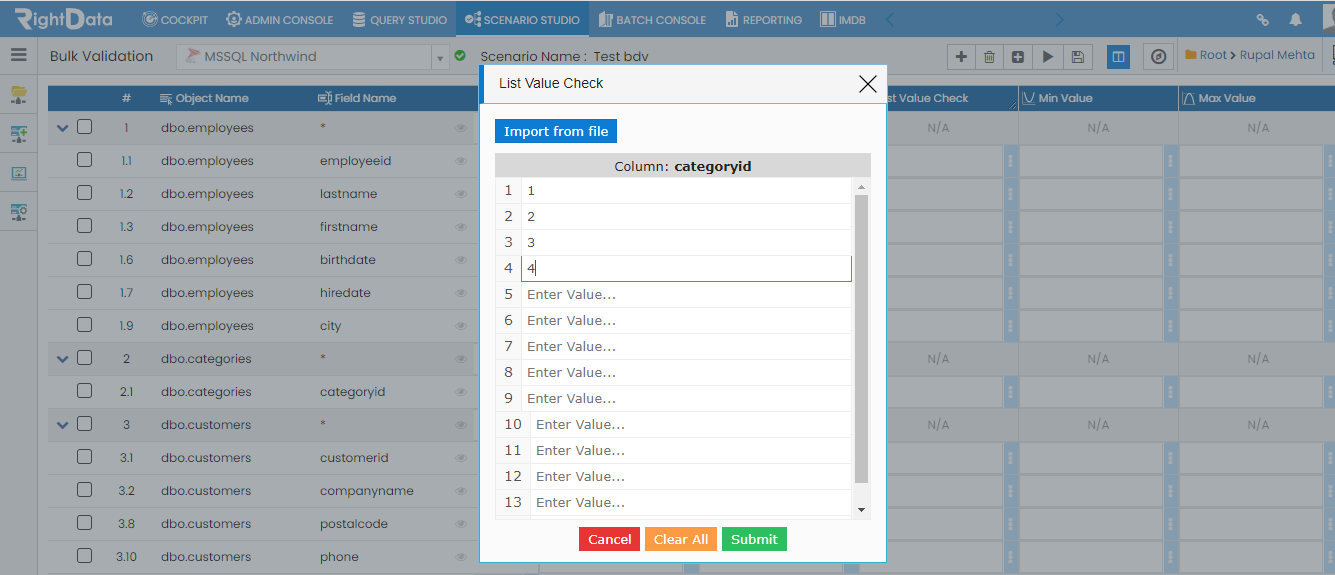Screen dimensions: 1335x575
Task: Click the add (plus) toolbar icon
Action: click(x=961, y=57)
